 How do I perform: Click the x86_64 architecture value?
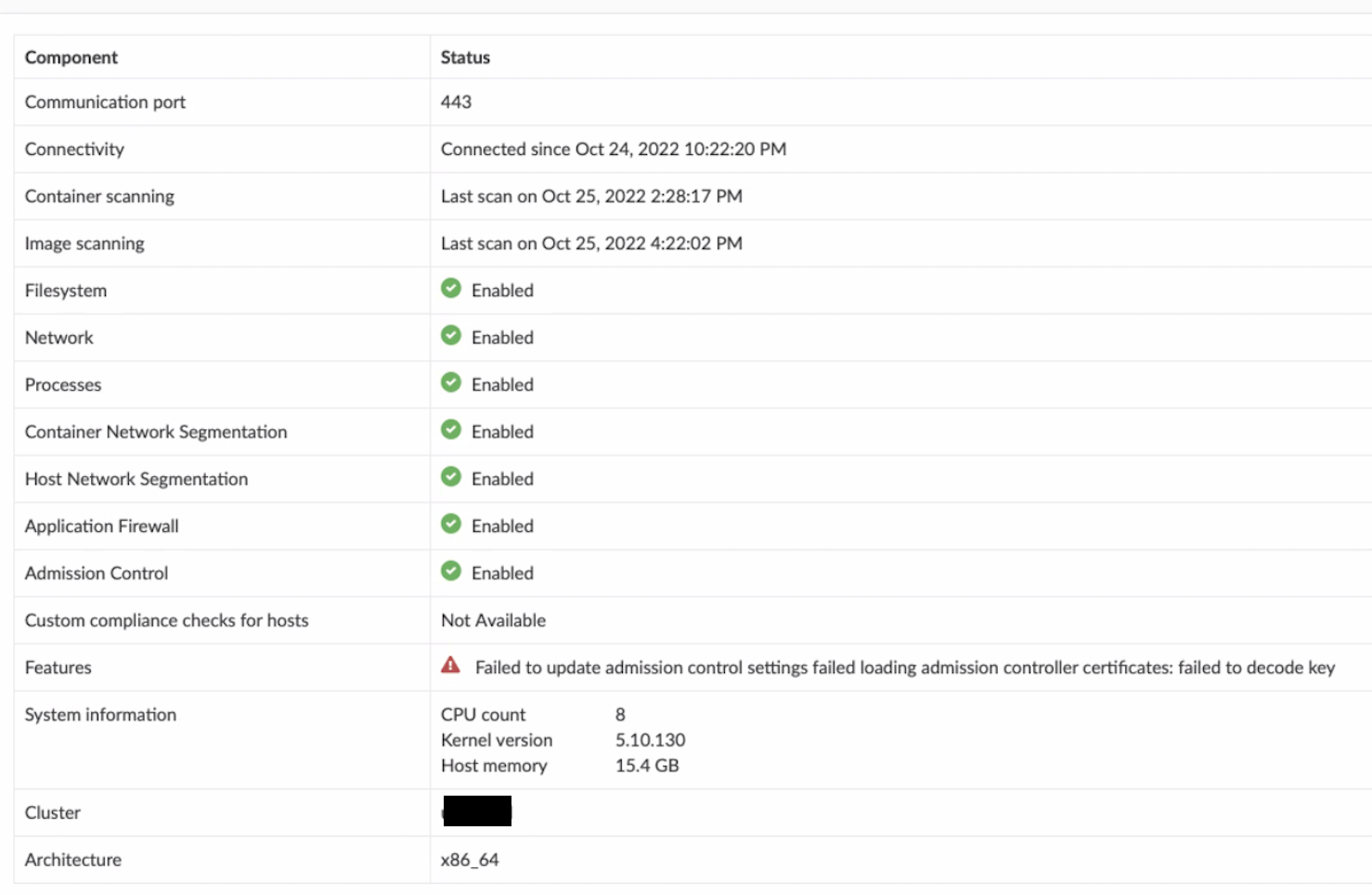click(470, 860)
